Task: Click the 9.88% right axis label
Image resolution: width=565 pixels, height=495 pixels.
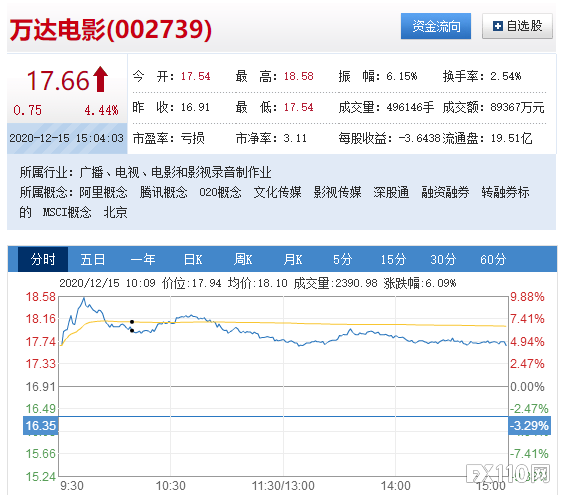Action: pyautogui.click(x=527, y=297)
